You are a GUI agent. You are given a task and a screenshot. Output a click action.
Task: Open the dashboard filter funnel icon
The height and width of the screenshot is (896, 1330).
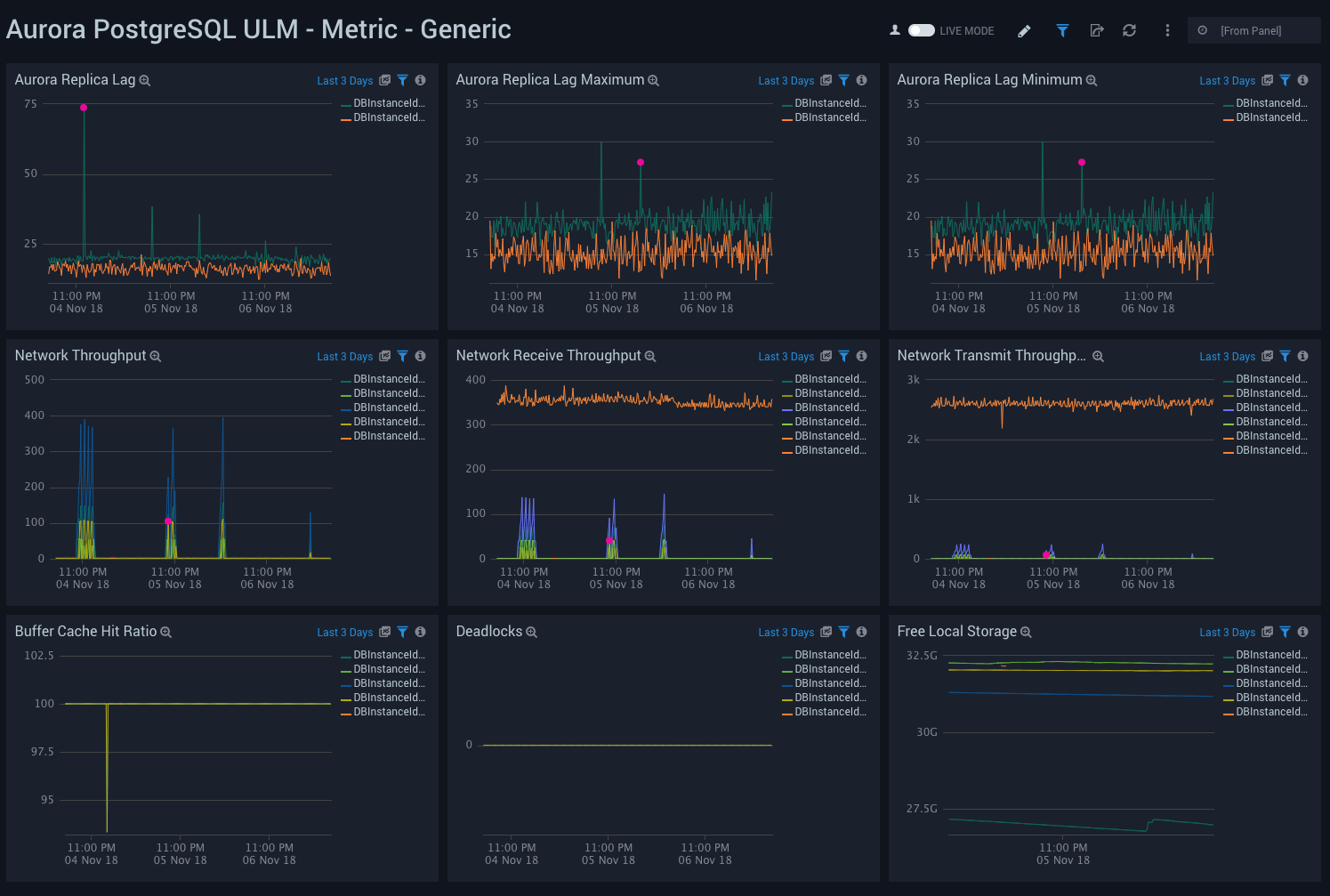coord(1062,29)
